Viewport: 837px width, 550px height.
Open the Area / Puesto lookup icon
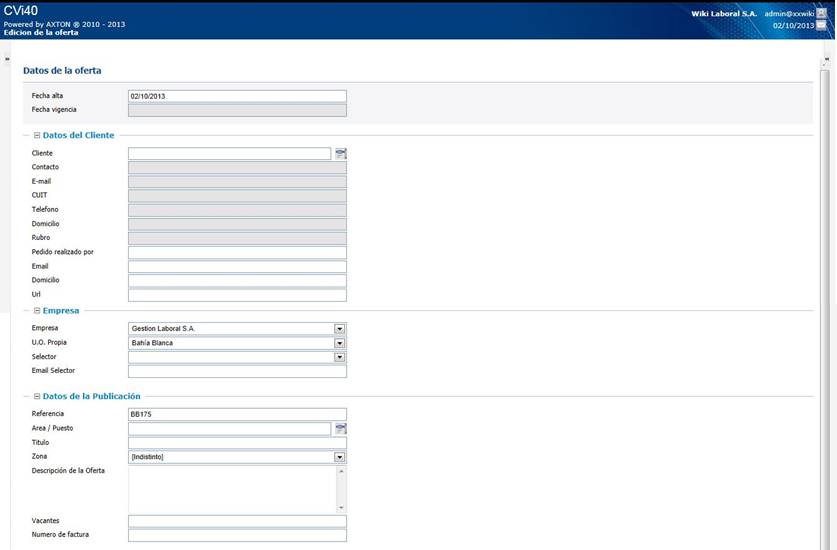click(341, 428)
